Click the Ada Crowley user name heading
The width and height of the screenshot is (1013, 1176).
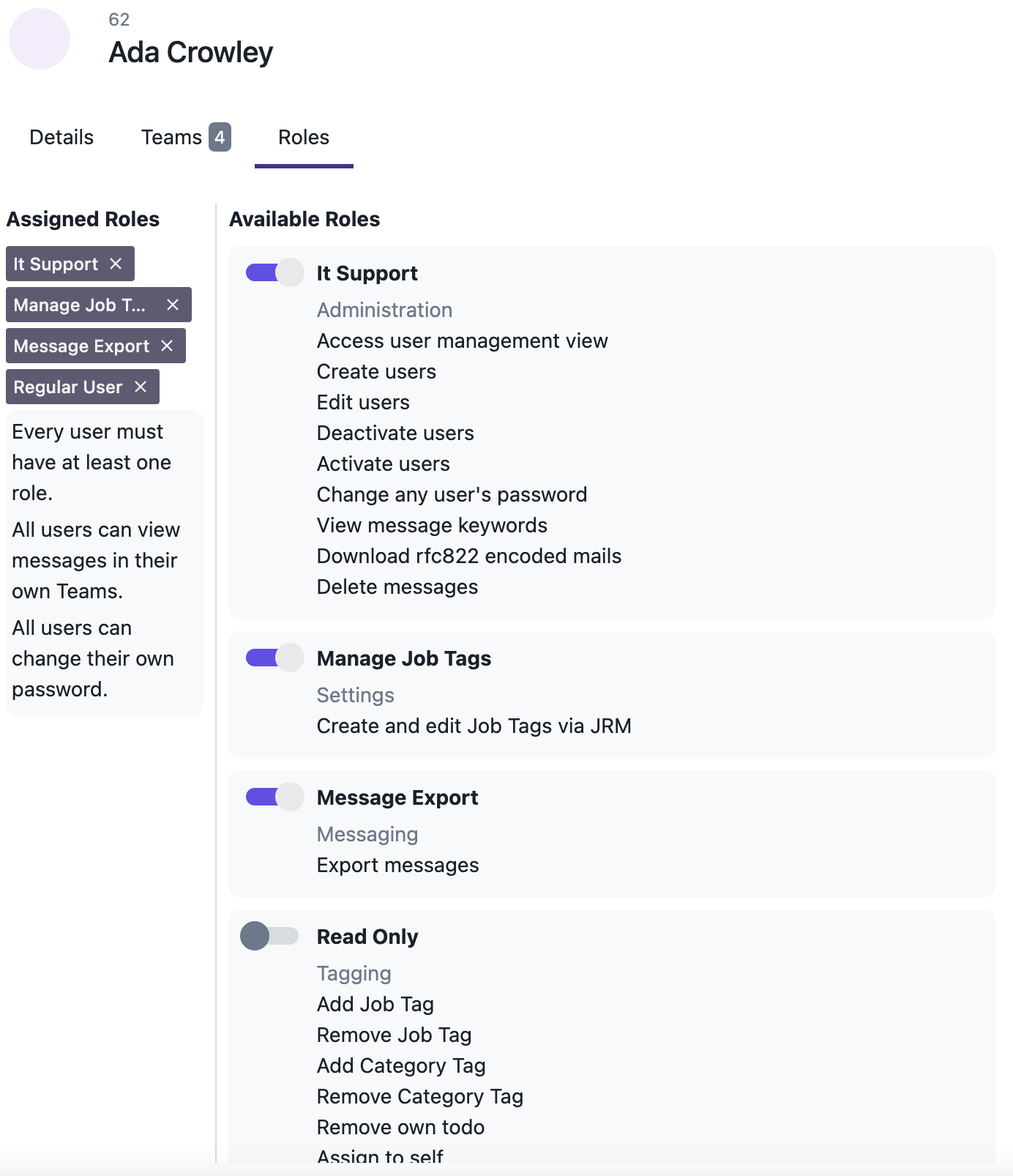(x=191, y=53)
